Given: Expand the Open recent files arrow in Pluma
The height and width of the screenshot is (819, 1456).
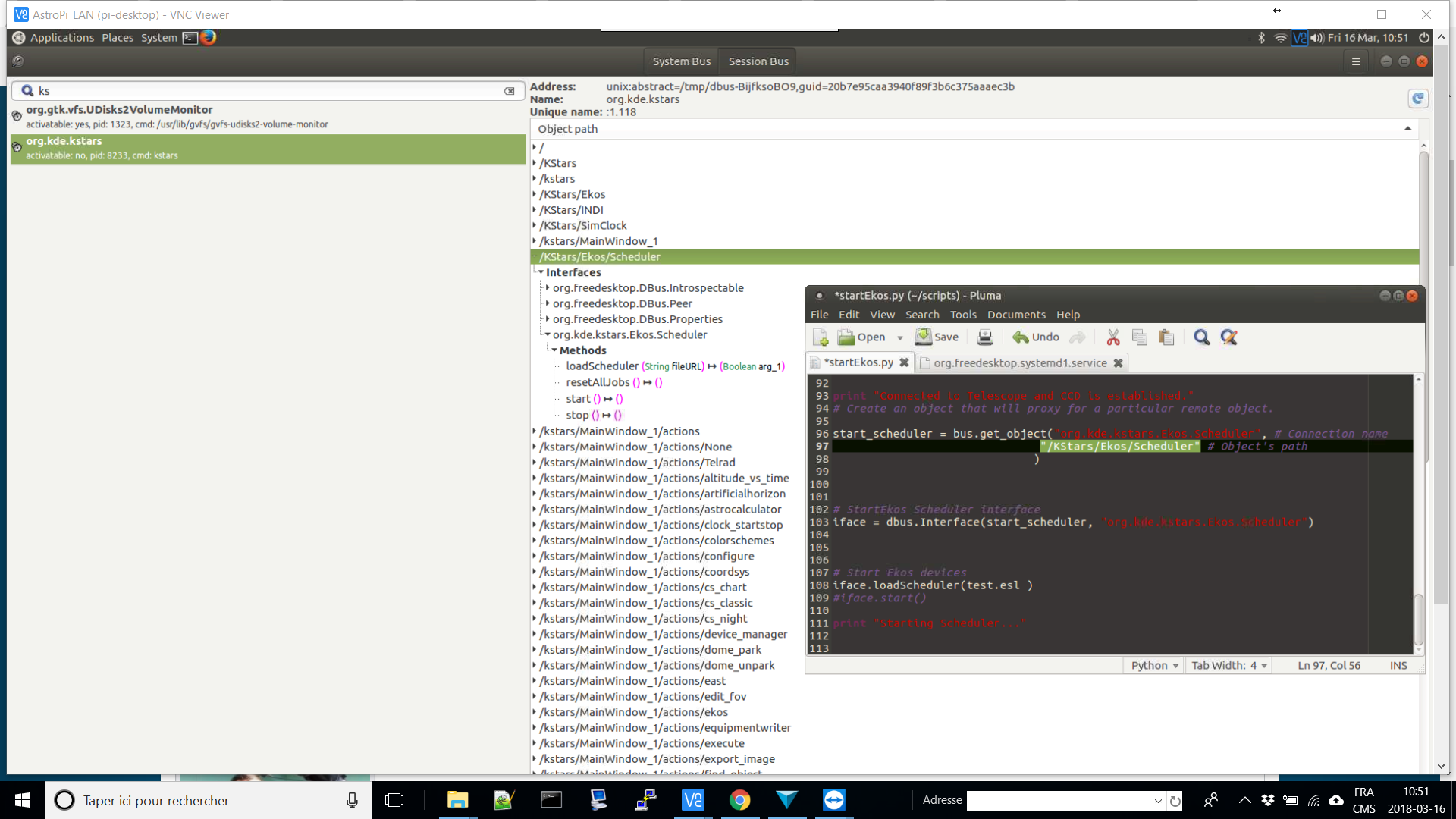Looking at the screenshot, I should coord(900,338).
